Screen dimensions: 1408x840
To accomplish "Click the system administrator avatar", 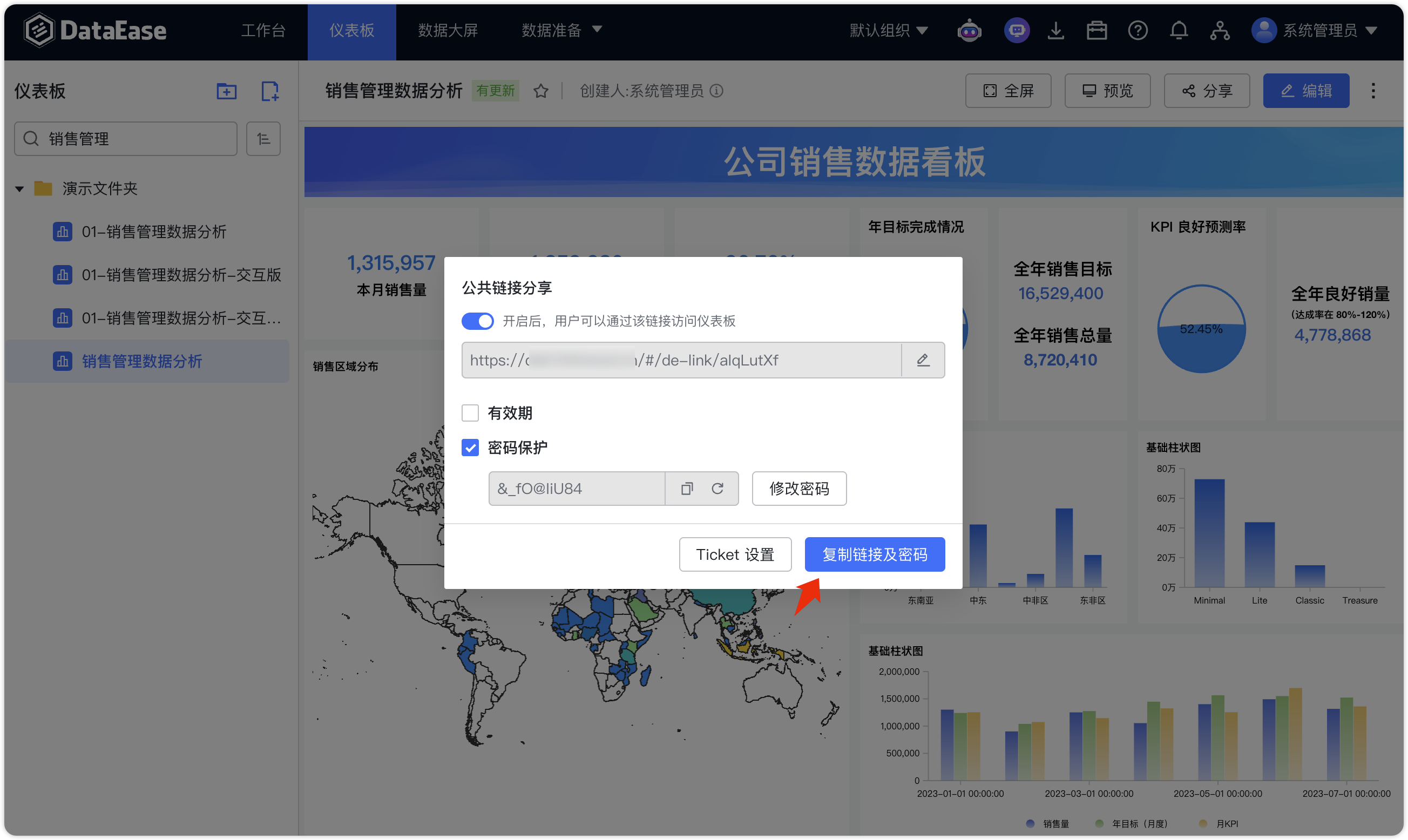I will pos(1264,30).
